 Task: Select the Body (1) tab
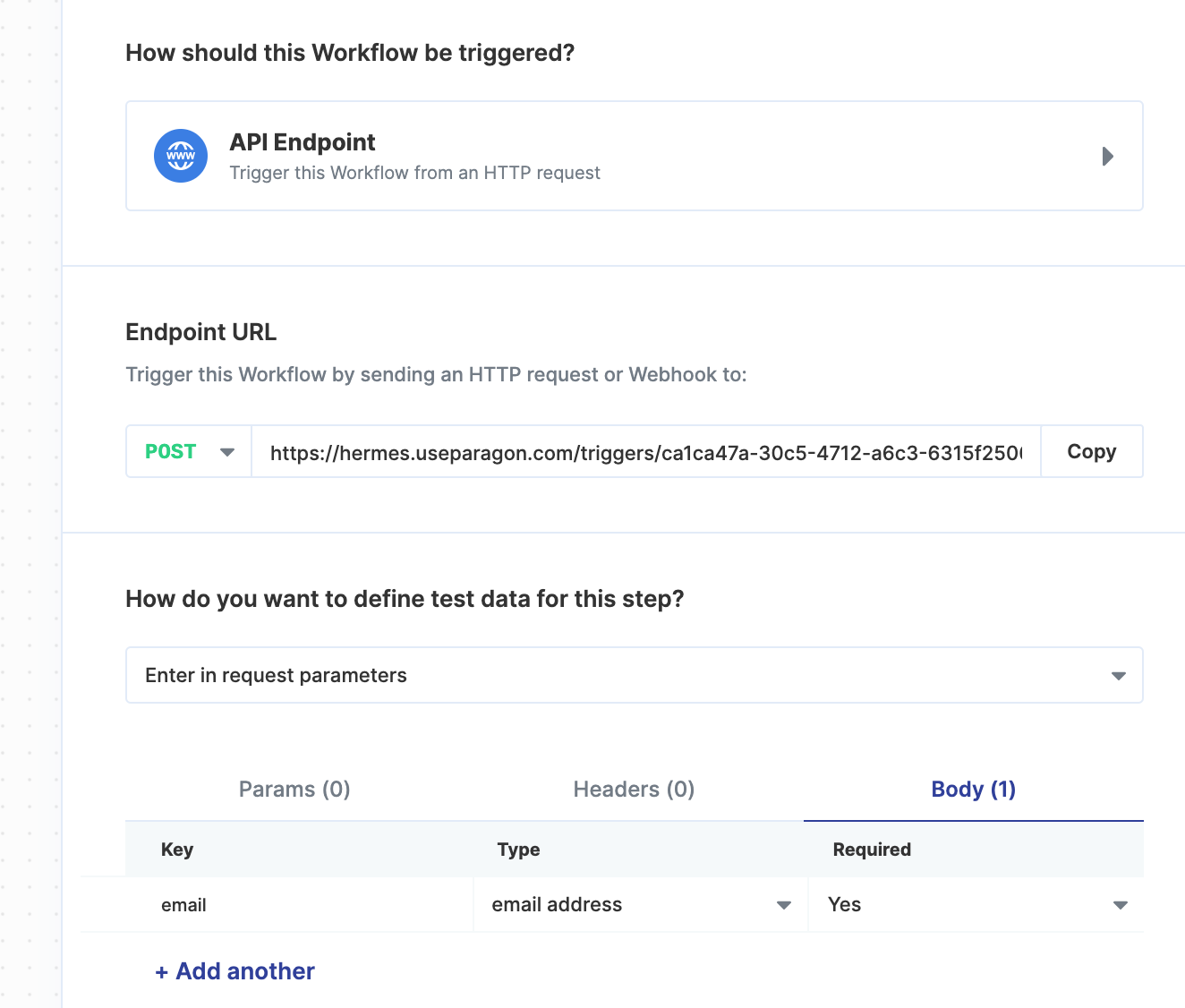[974, 789]
